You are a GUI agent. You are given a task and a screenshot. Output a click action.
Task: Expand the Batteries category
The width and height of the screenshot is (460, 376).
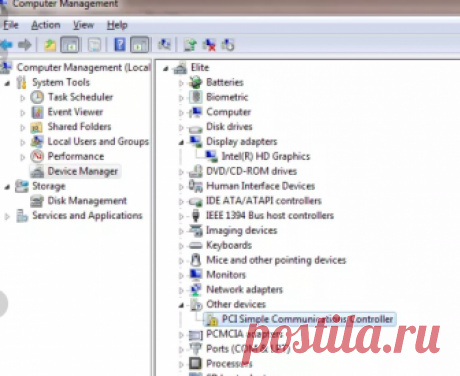(x=181, y=83)
